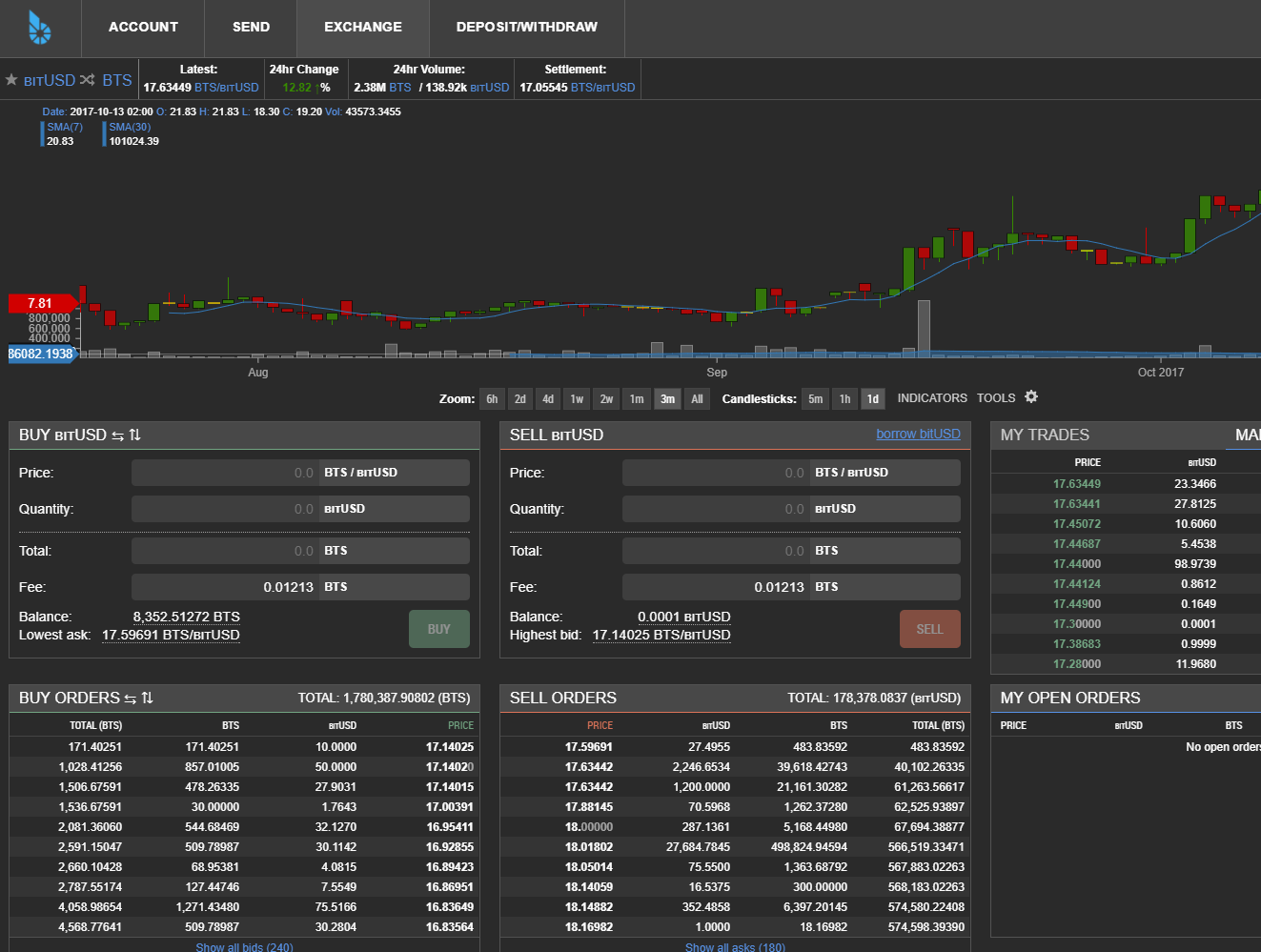Viewport: 1261px width, 952px height.
Task: Click the green BUY button
Action: tap(439, 629)
